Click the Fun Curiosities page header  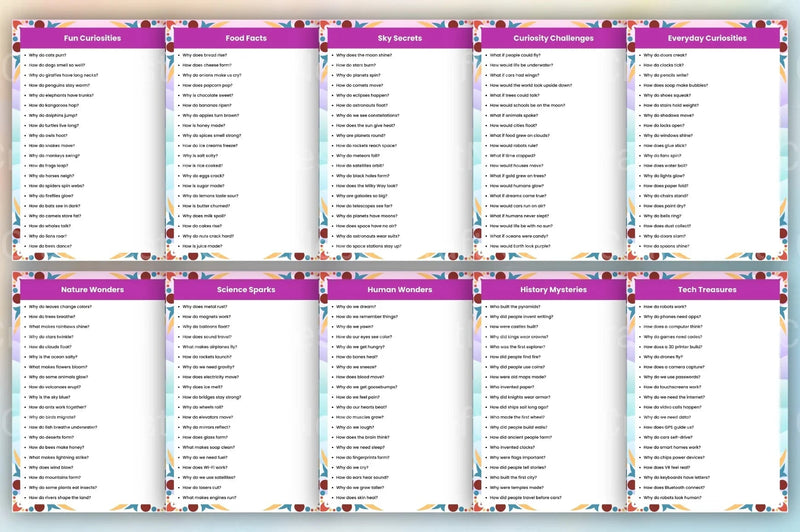coord(92,38)
